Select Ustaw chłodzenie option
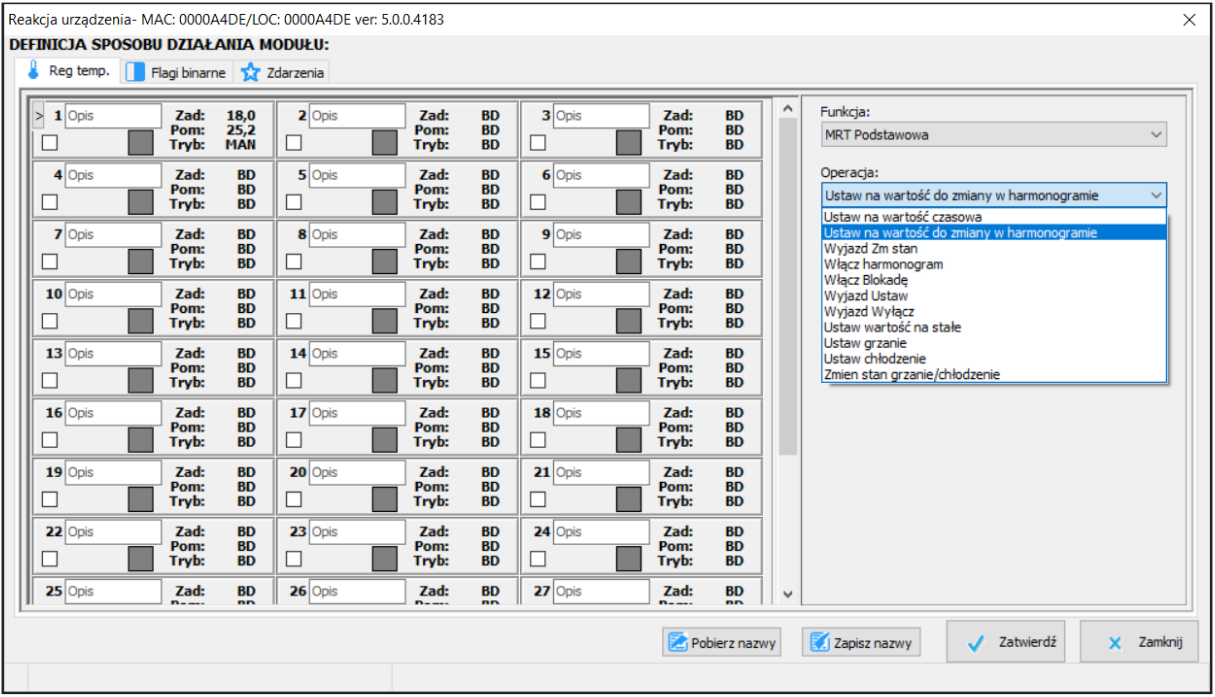The height and width of the screenshot is (697, 1215). [994, 358]
